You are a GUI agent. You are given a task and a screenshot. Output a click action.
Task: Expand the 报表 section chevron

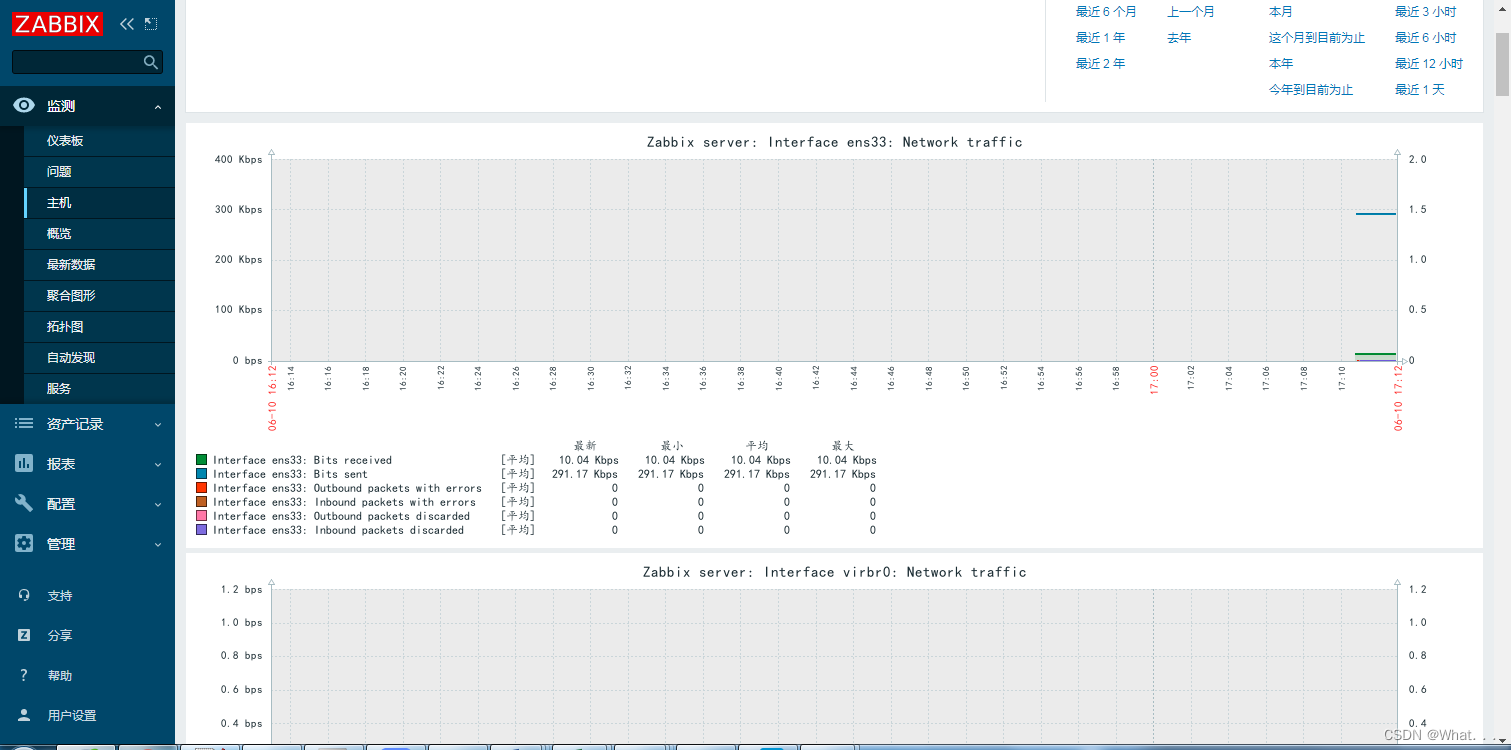click(x=158, y=465)
